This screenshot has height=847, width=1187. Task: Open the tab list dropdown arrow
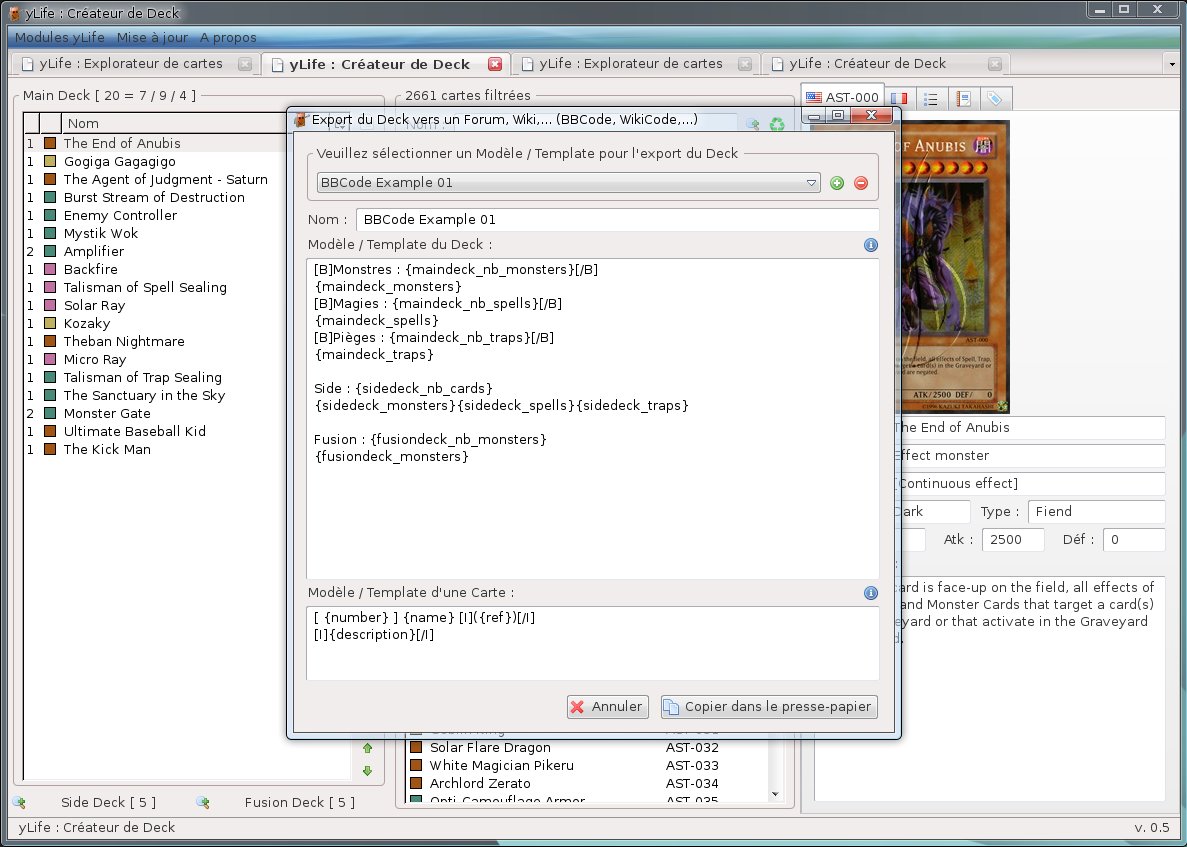pyautogui.click(x=1173, y=65)
